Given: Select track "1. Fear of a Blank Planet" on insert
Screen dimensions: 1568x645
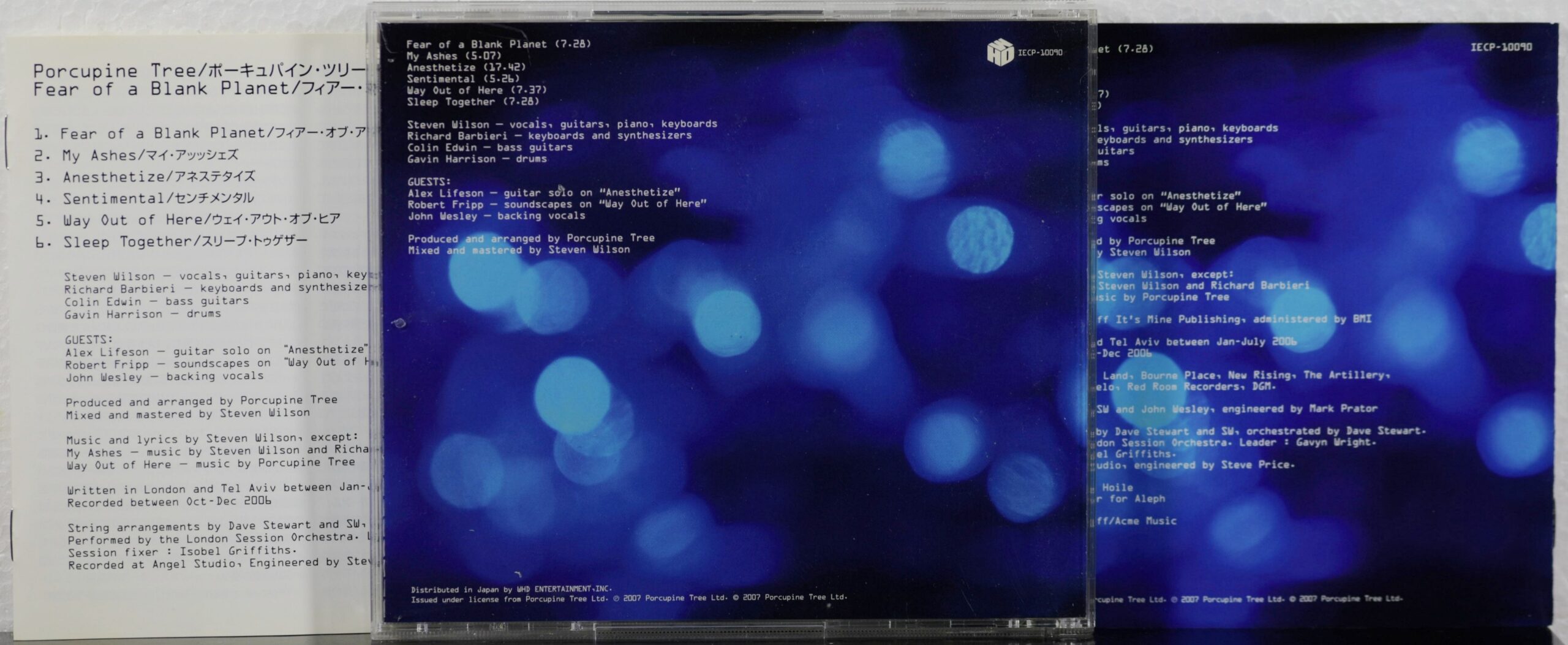Looking at the screenshot, I should point(200,133).
